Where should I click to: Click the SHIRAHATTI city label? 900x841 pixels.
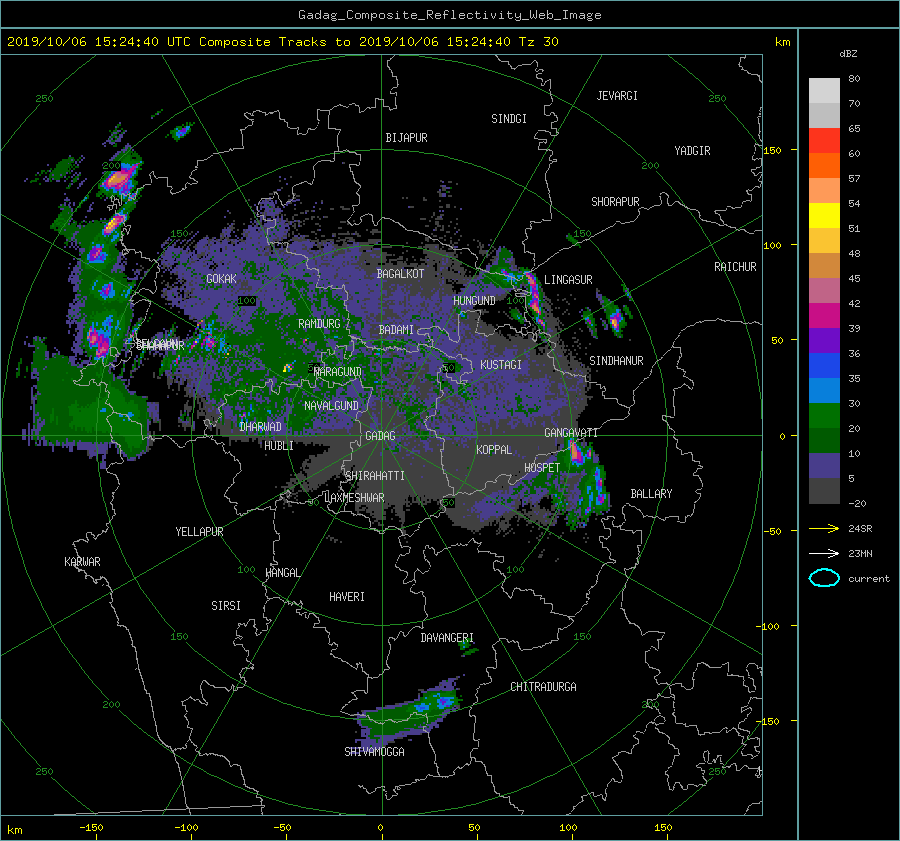coord(375,475)
